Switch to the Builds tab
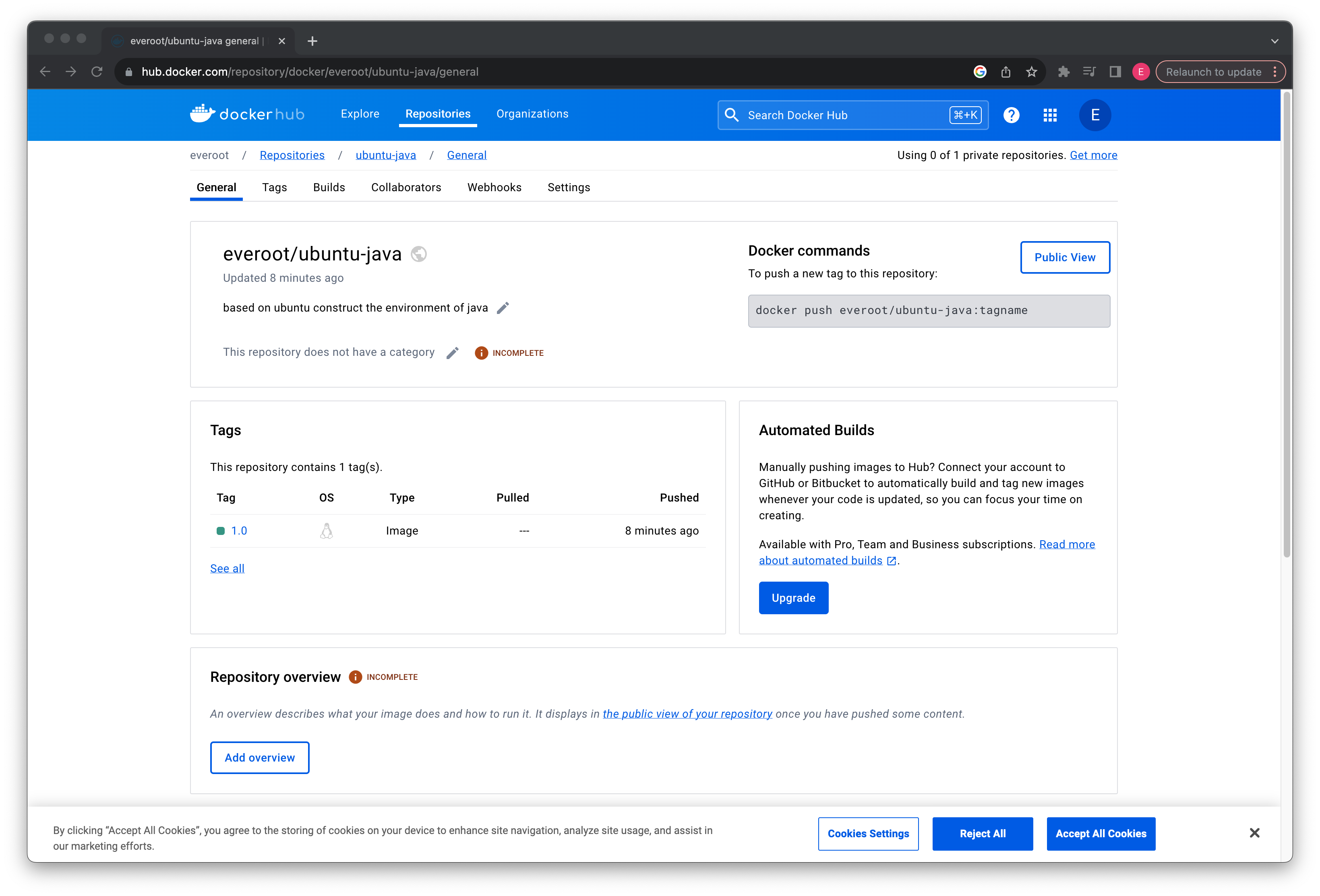This screenshot has width=1320, height=896. pyautogui.click(x=329, y=188)
